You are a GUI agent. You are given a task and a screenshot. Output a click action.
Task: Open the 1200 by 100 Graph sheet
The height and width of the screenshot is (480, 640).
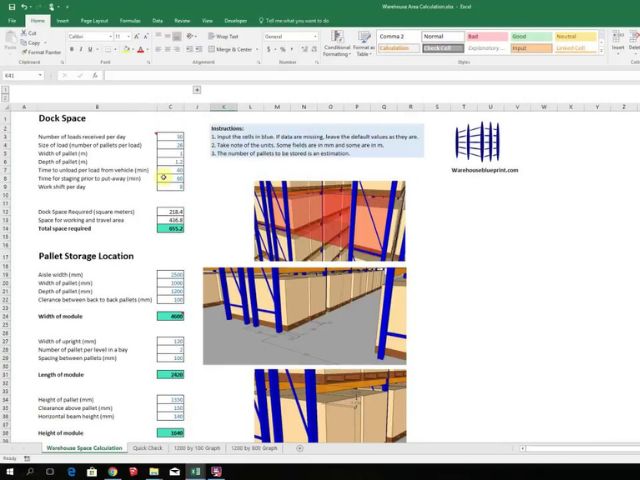pyautogui.click(x=197, y=448)
